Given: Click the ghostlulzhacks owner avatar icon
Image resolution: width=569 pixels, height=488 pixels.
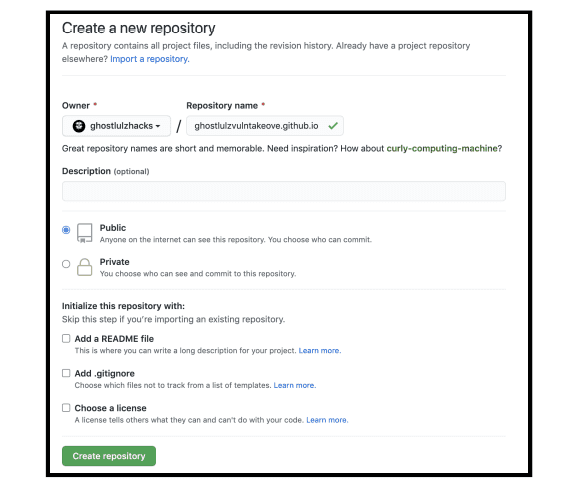Looking at the screenshot, I should 79,126.
